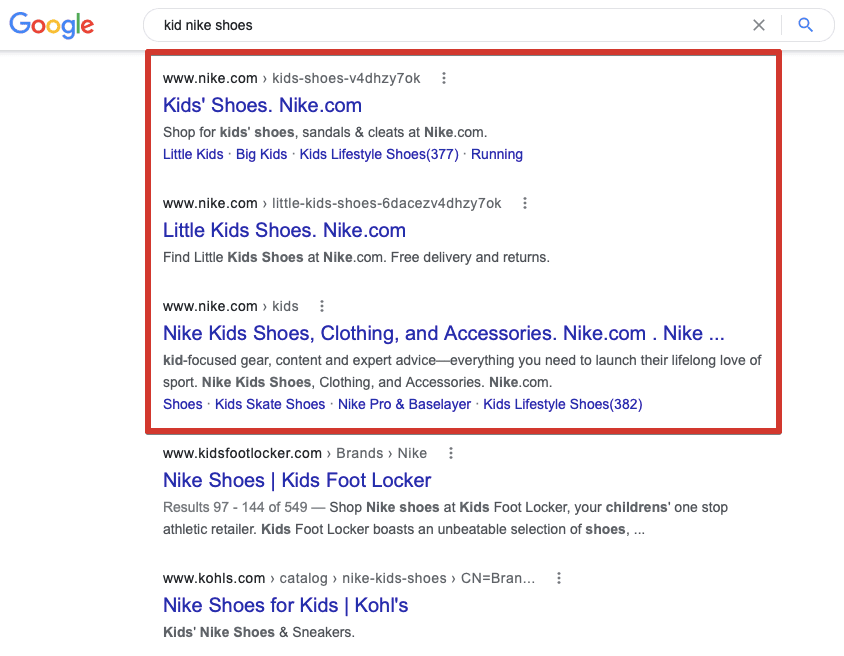Open the Kids Skate Shoes sitelink
Viewport: 844px width, 656px height.
(x=270, y=404)
